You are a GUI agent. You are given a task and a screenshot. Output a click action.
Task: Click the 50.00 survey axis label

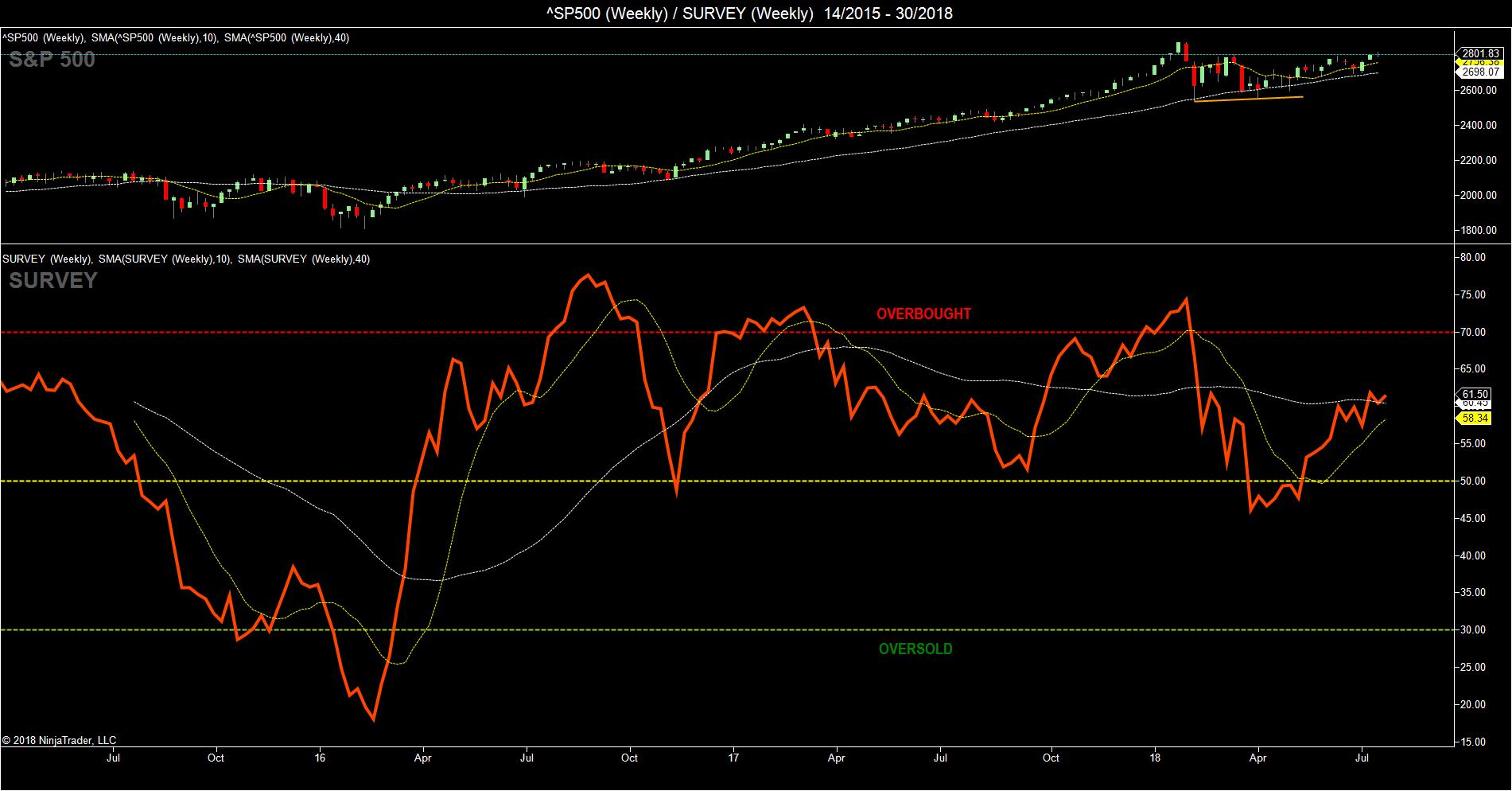pyautogui.click(x=1474, y=481)
